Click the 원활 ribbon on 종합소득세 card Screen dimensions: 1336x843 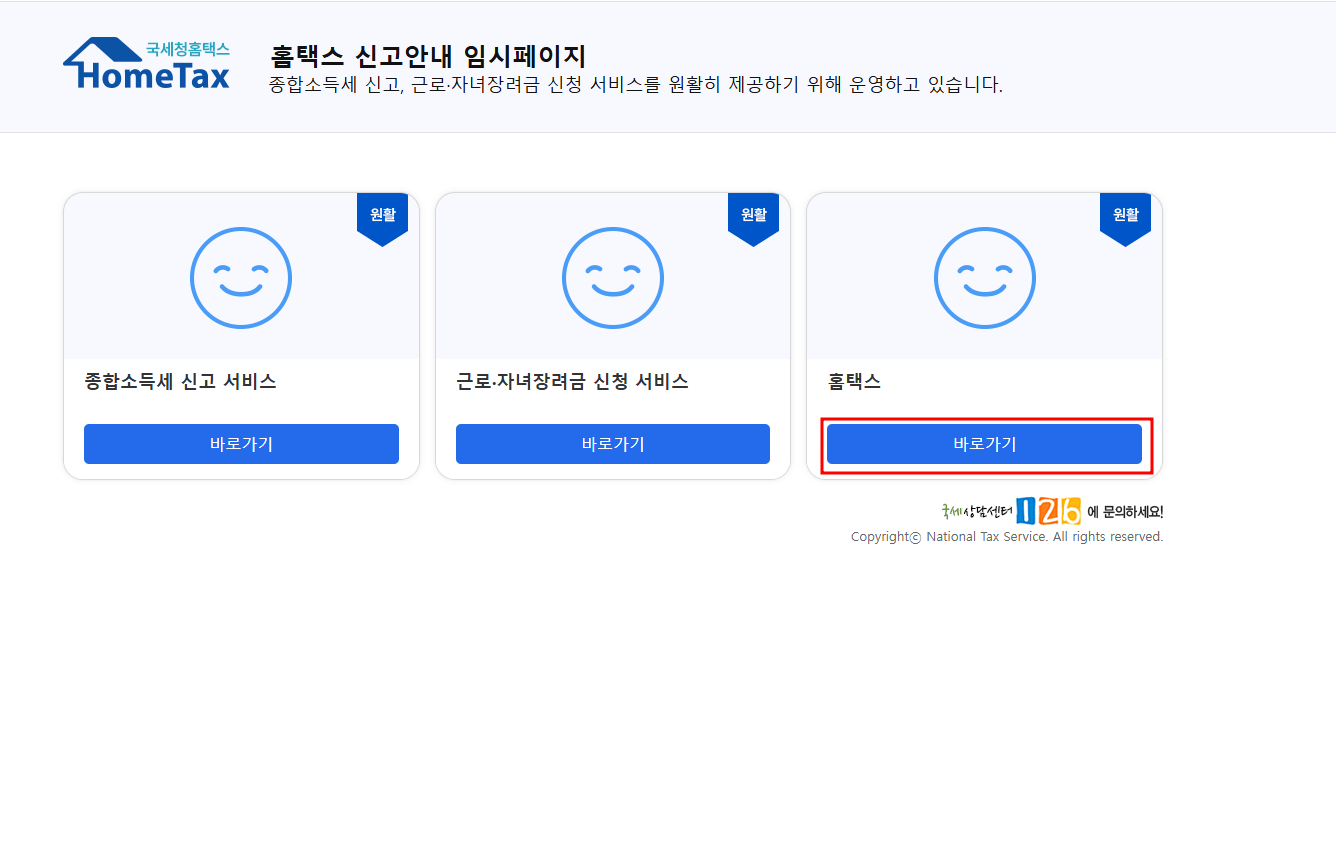[382, 213]
